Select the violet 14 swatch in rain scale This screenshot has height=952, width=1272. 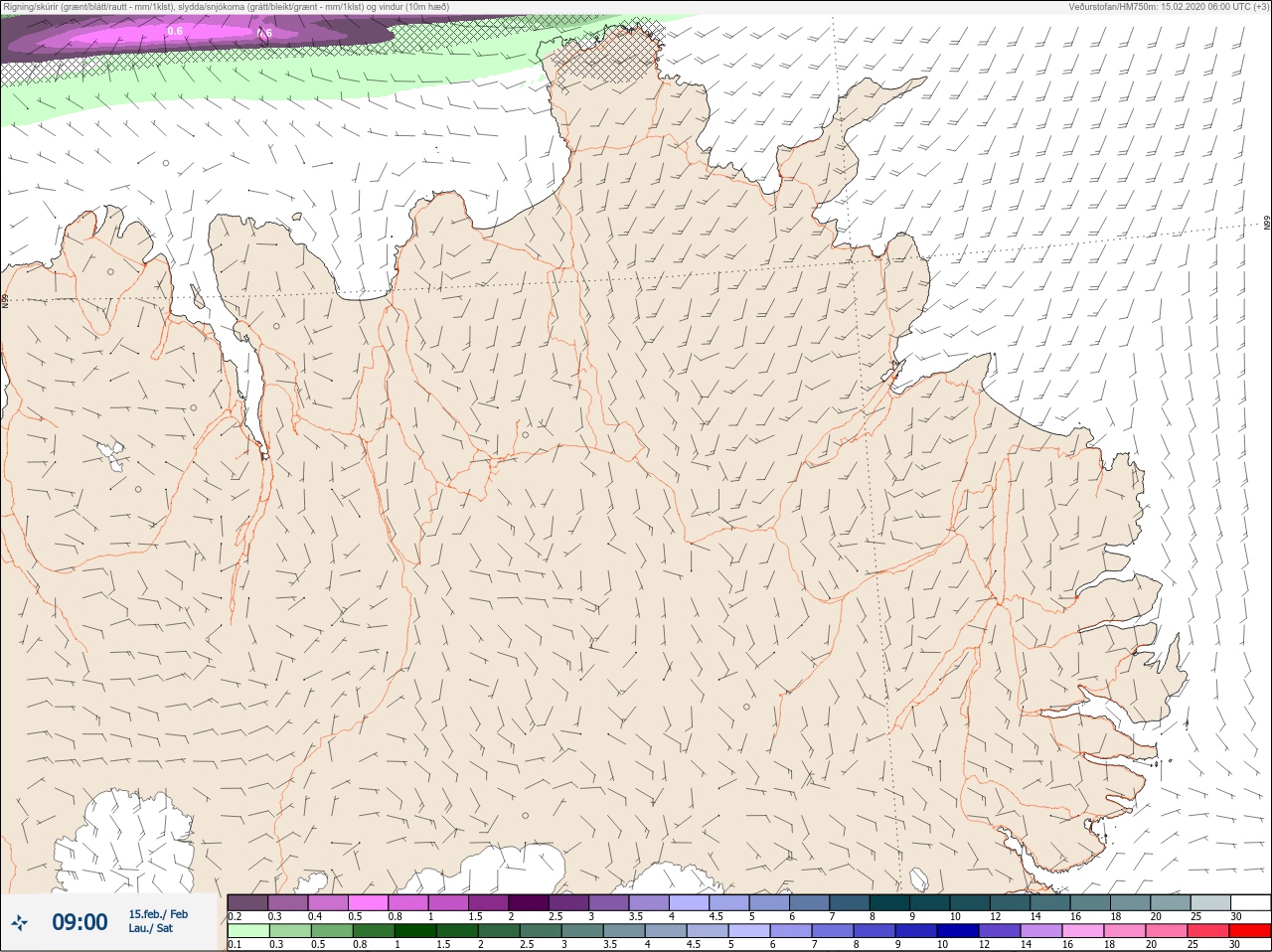coord(1041,931)
